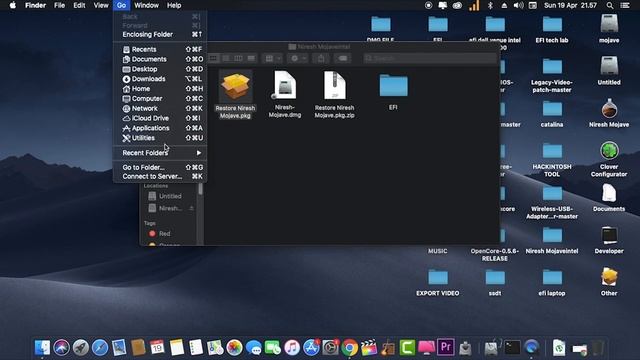Click the Bluetooth menu bar icon

coord(490,5)
